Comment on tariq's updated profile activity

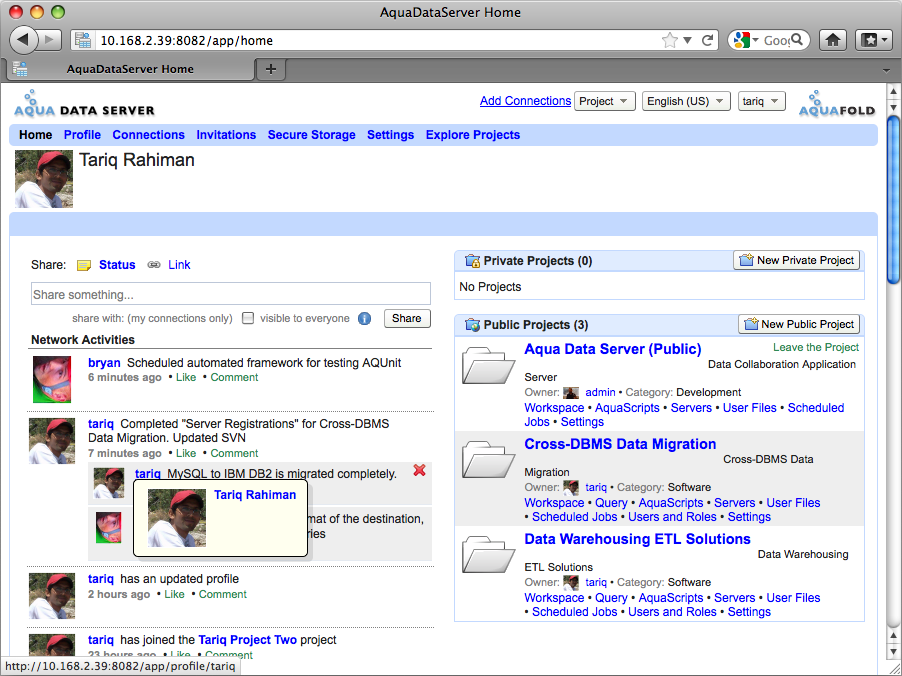[x=223, y=594]
